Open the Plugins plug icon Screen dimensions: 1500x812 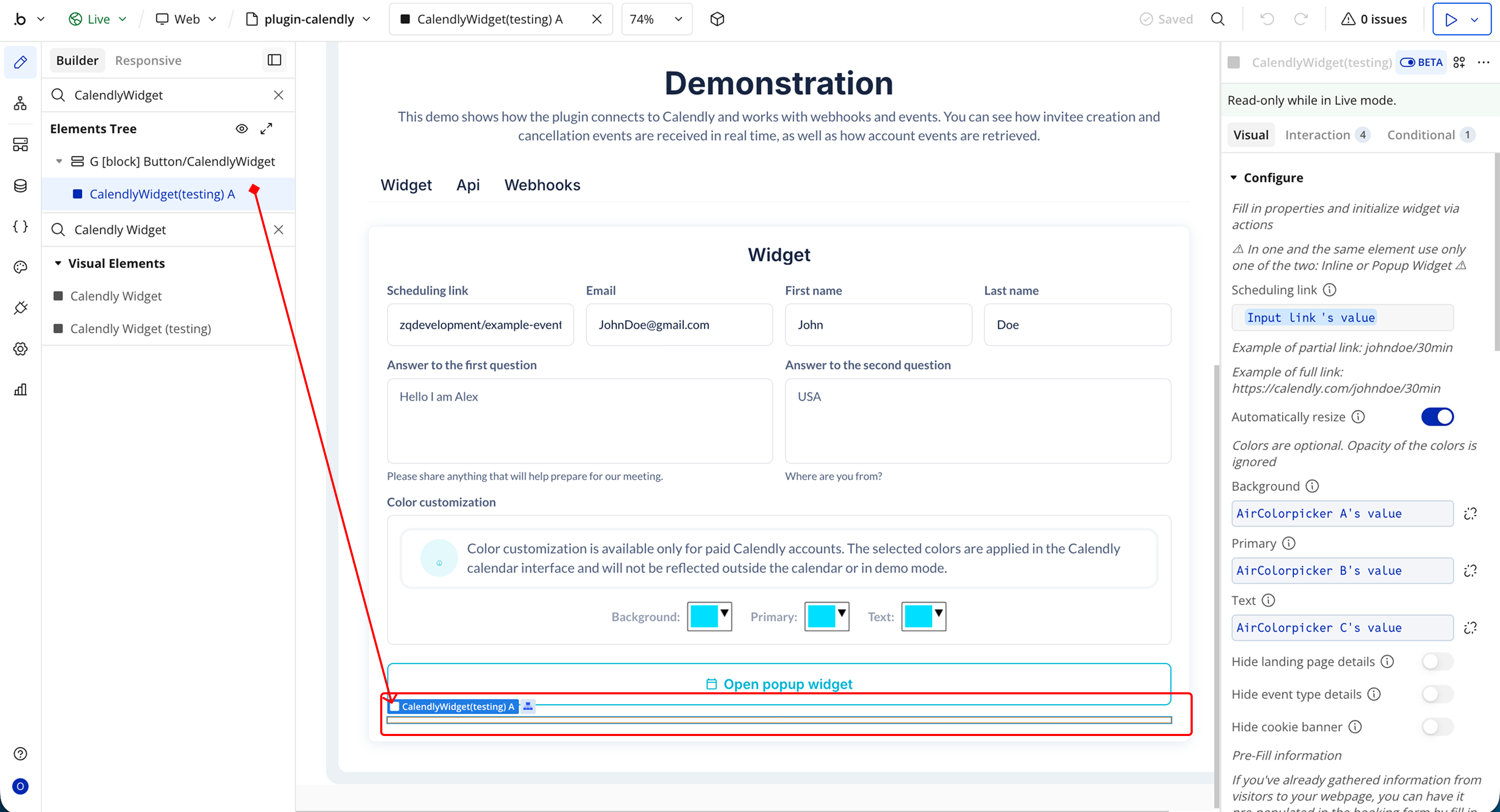(x=20, y=308)
